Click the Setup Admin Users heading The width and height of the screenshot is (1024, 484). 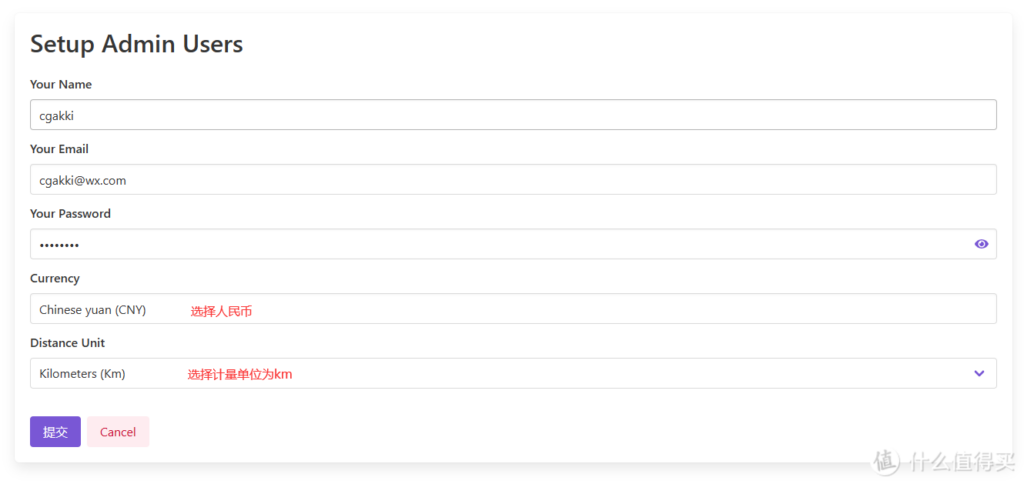click(137, 44)
